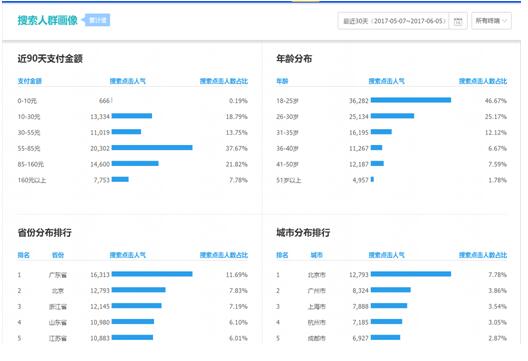Click the 160元以上 payment row label
The image size is (528, 361).
(32, 180)
